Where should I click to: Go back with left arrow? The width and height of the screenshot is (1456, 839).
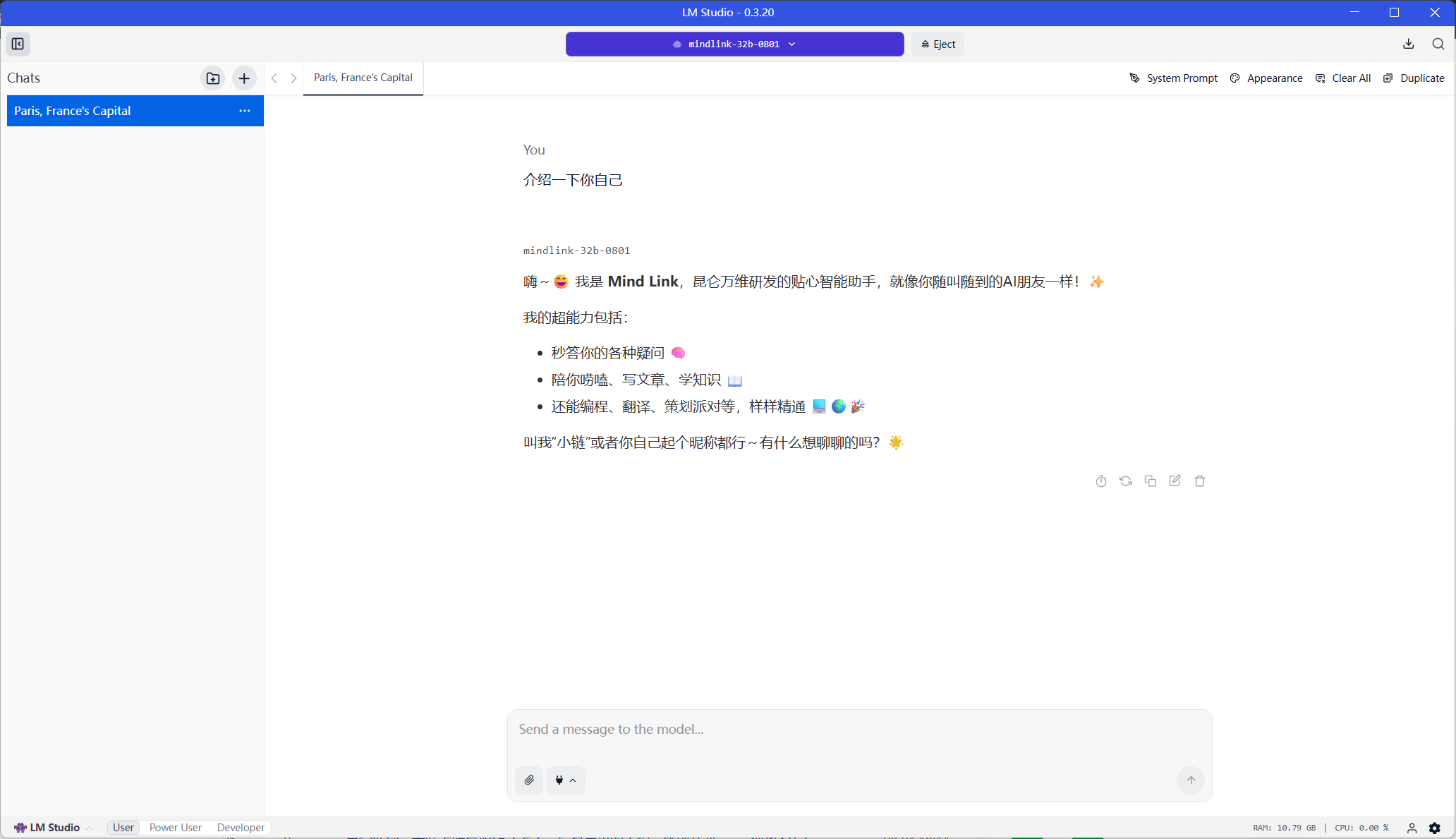[x=274, y=78]
